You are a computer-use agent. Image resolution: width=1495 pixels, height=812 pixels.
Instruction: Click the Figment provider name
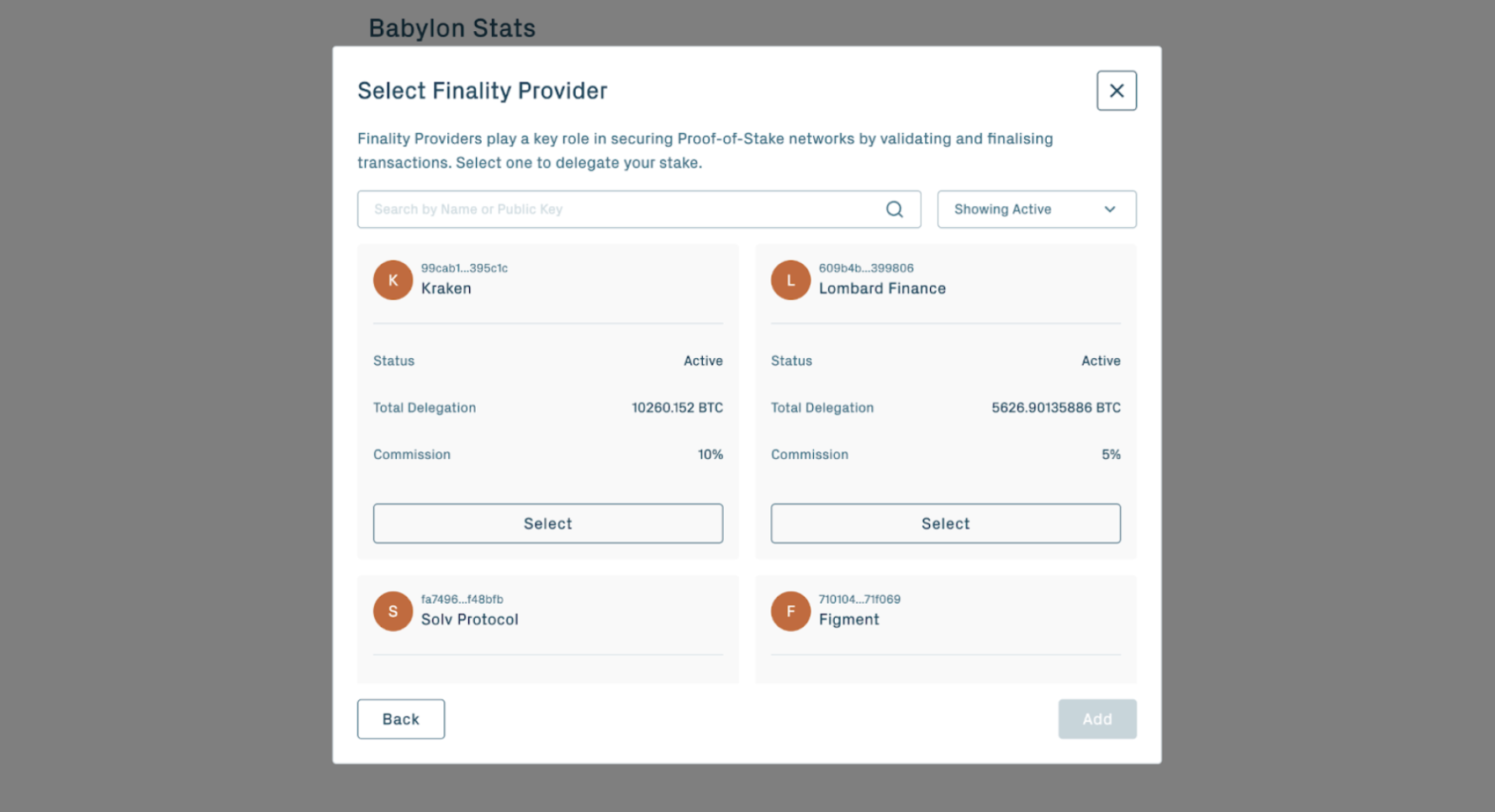(848, 620)
